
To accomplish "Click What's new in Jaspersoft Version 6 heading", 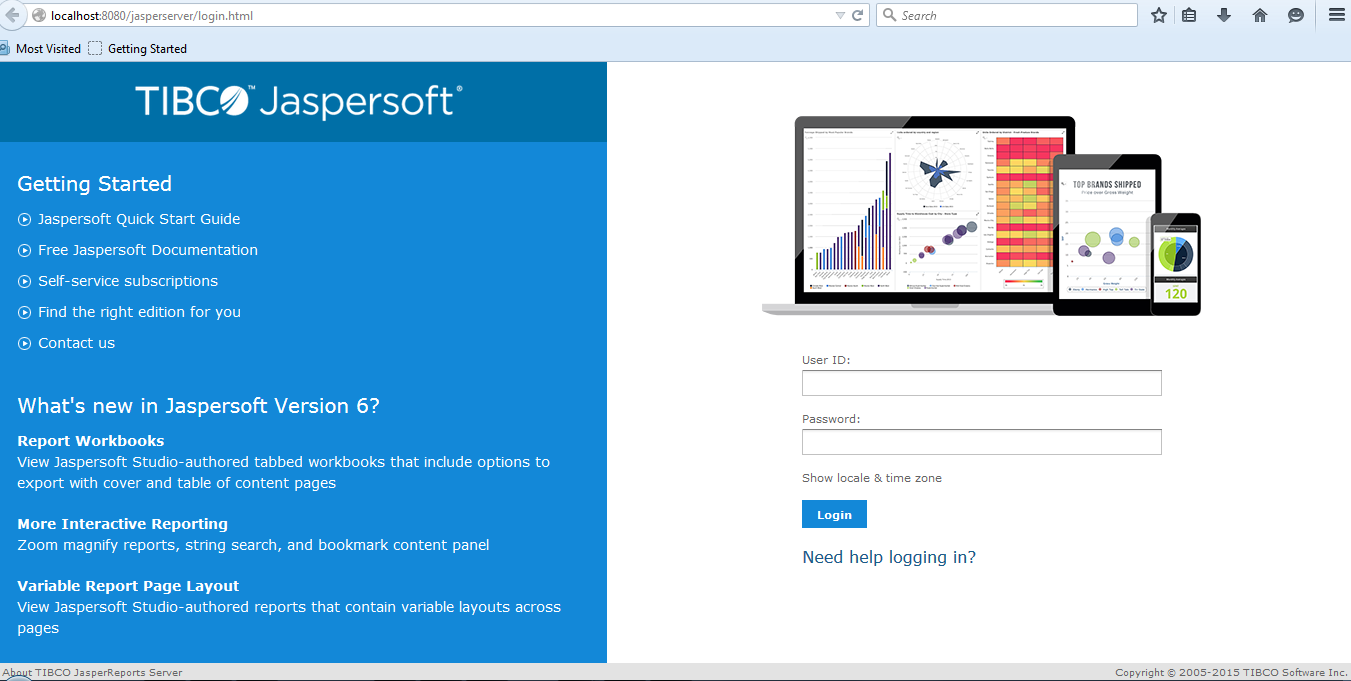I will [x=199, y=406].
